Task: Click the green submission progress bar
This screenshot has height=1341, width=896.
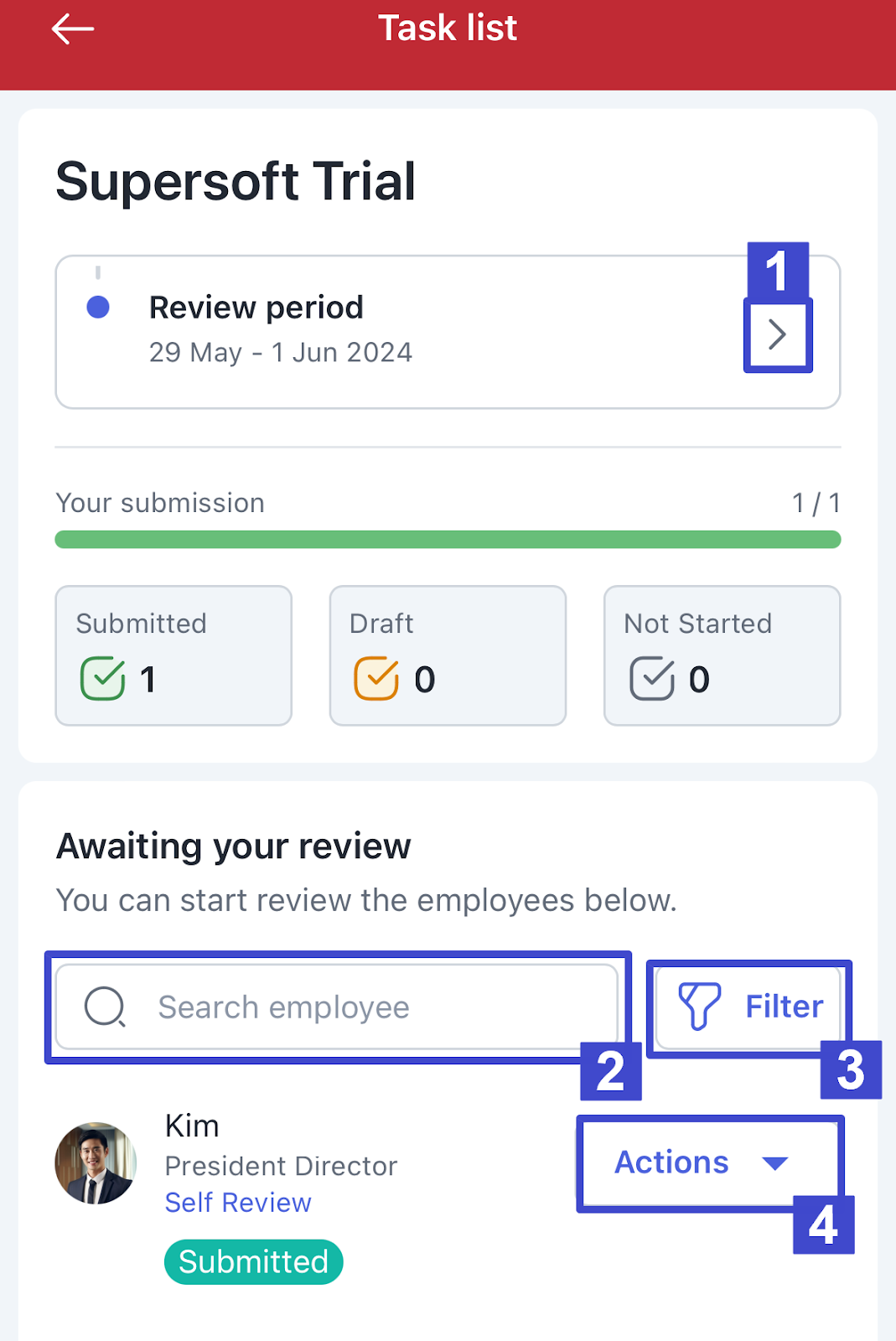Action: click(448, 539)
